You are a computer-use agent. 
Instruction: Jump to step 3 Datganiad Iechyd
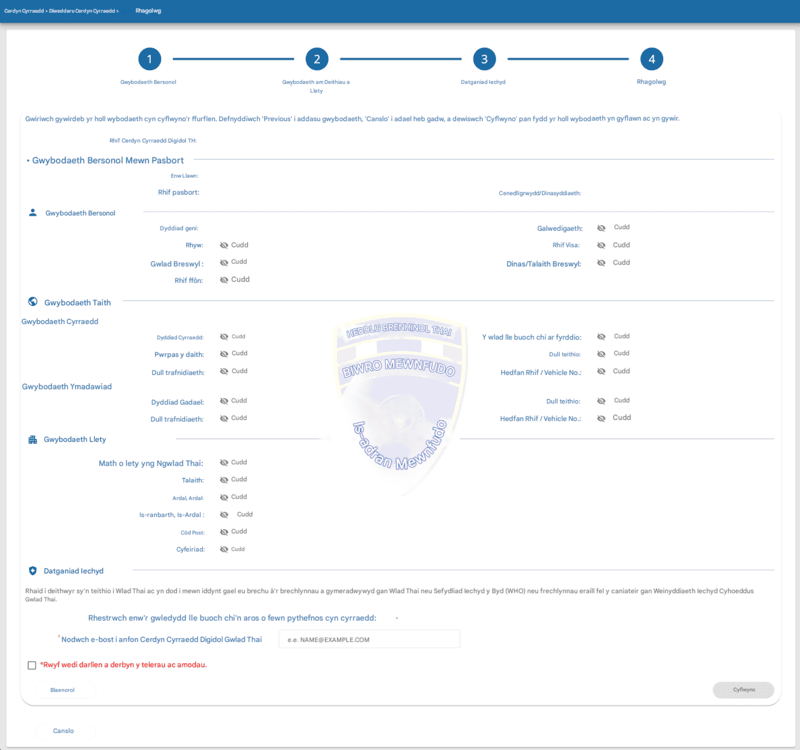coord(483,59)
